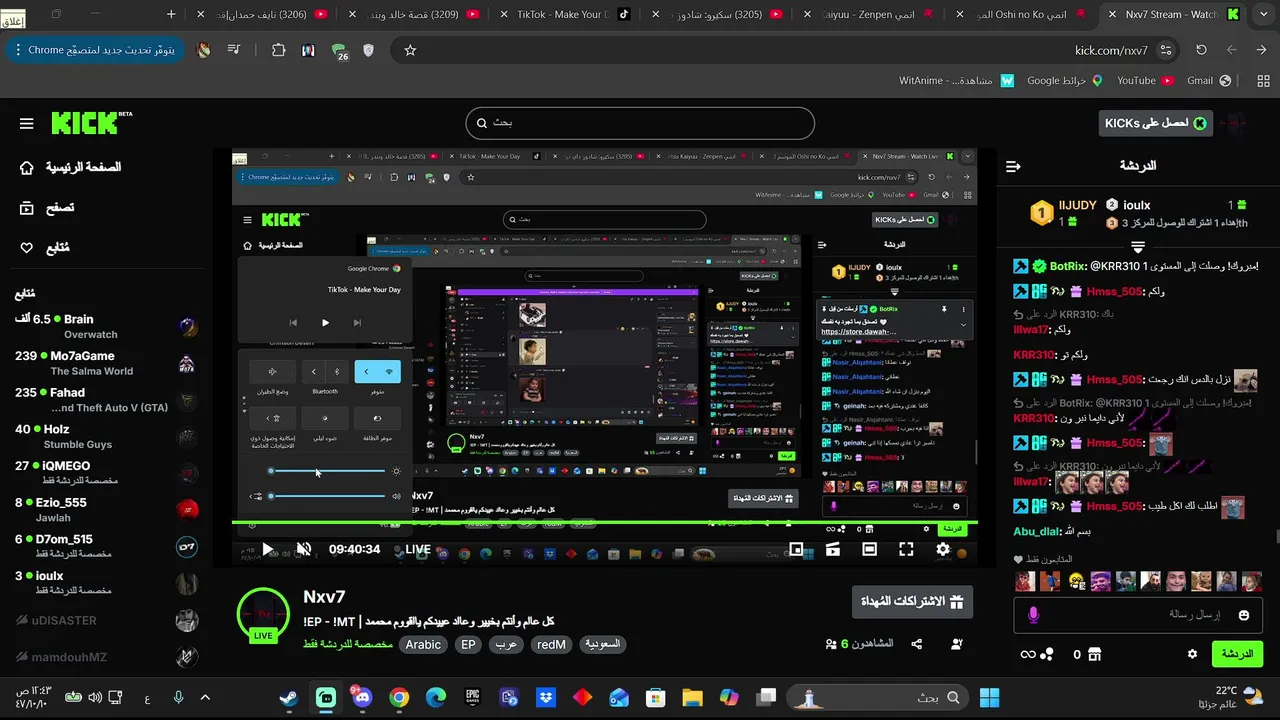1280x720 pixels.
Task: Open the مُتابع following page
Action: (45, 248)
